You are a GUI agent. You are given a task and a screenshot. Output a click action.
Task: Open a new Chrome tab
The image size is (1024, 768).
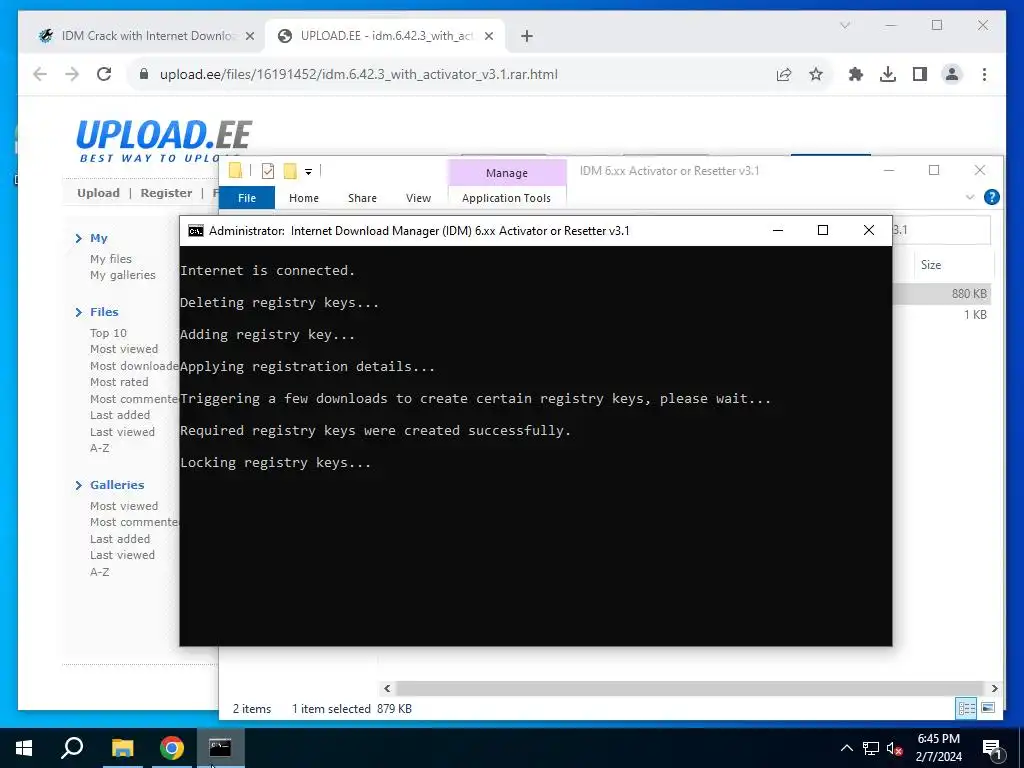pos(527,36)
